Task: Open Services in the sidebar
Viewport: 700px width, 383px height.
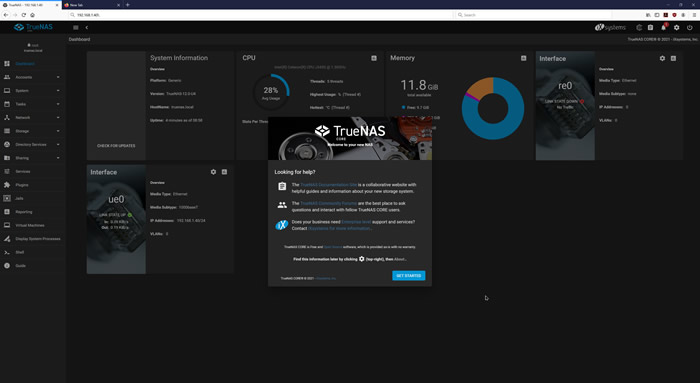Action: pyautogui.click(x=33, y=171)
